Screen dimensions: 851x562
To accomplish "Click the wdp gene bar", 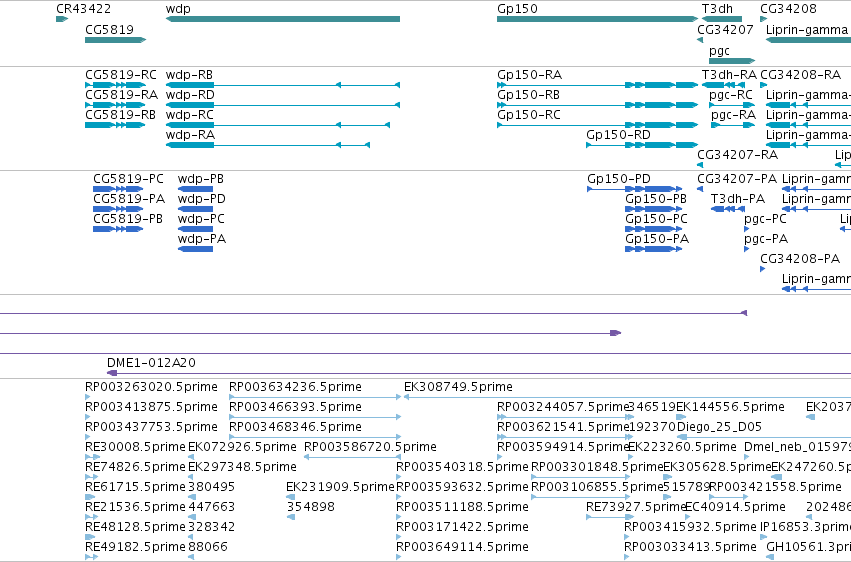I will pyautogui.click(x=283, y=19).
